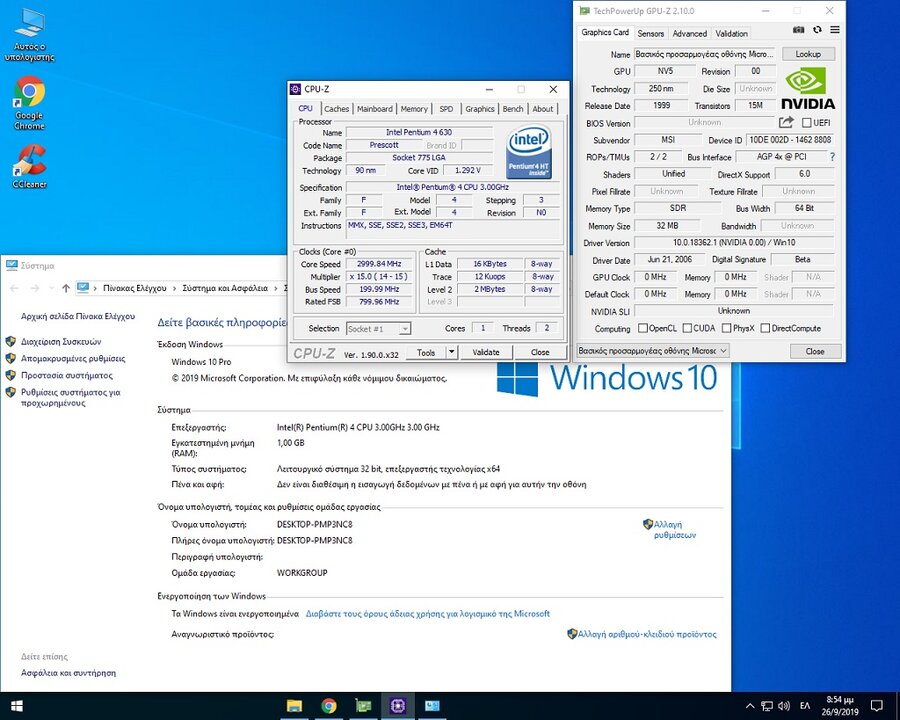Click the Bus Interface question mark help
This screenshot has width=900, height=720.
coord(832,157)
